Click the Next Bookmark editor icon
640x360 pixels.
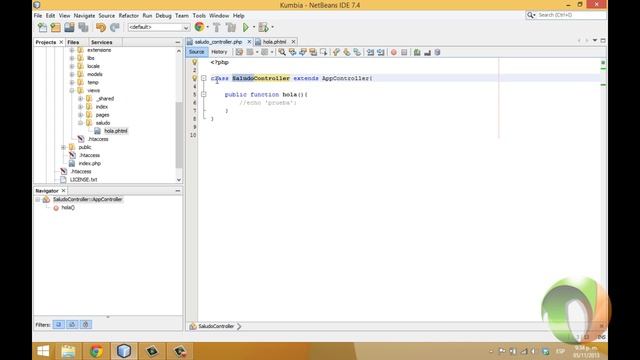[347, 52]
